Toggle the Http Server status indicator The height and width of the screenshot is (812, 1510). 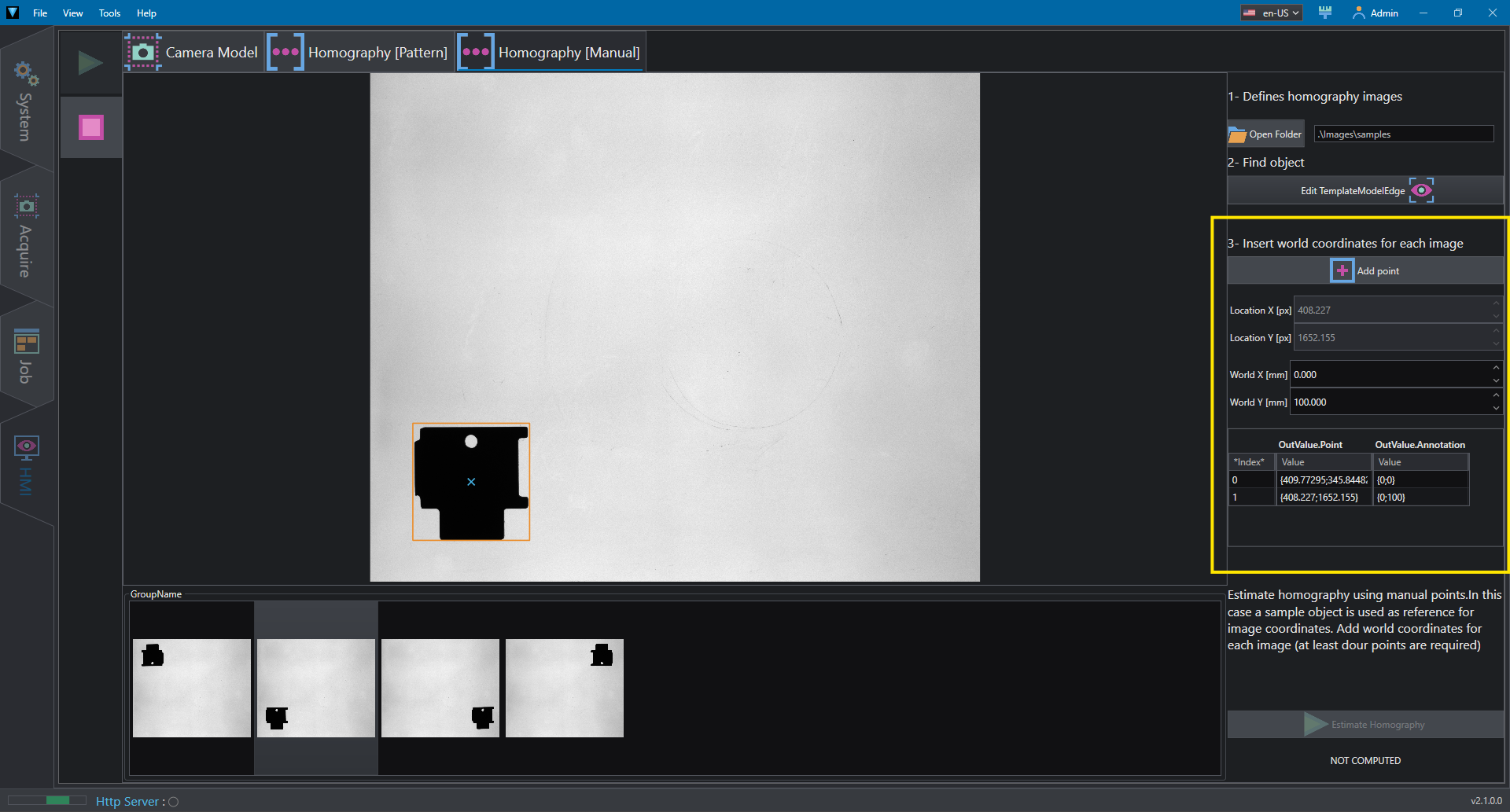click(x=173, y=802)
